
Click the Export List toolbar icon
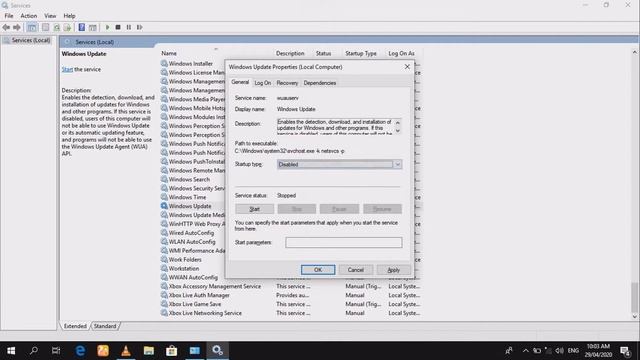coord(67,27)
